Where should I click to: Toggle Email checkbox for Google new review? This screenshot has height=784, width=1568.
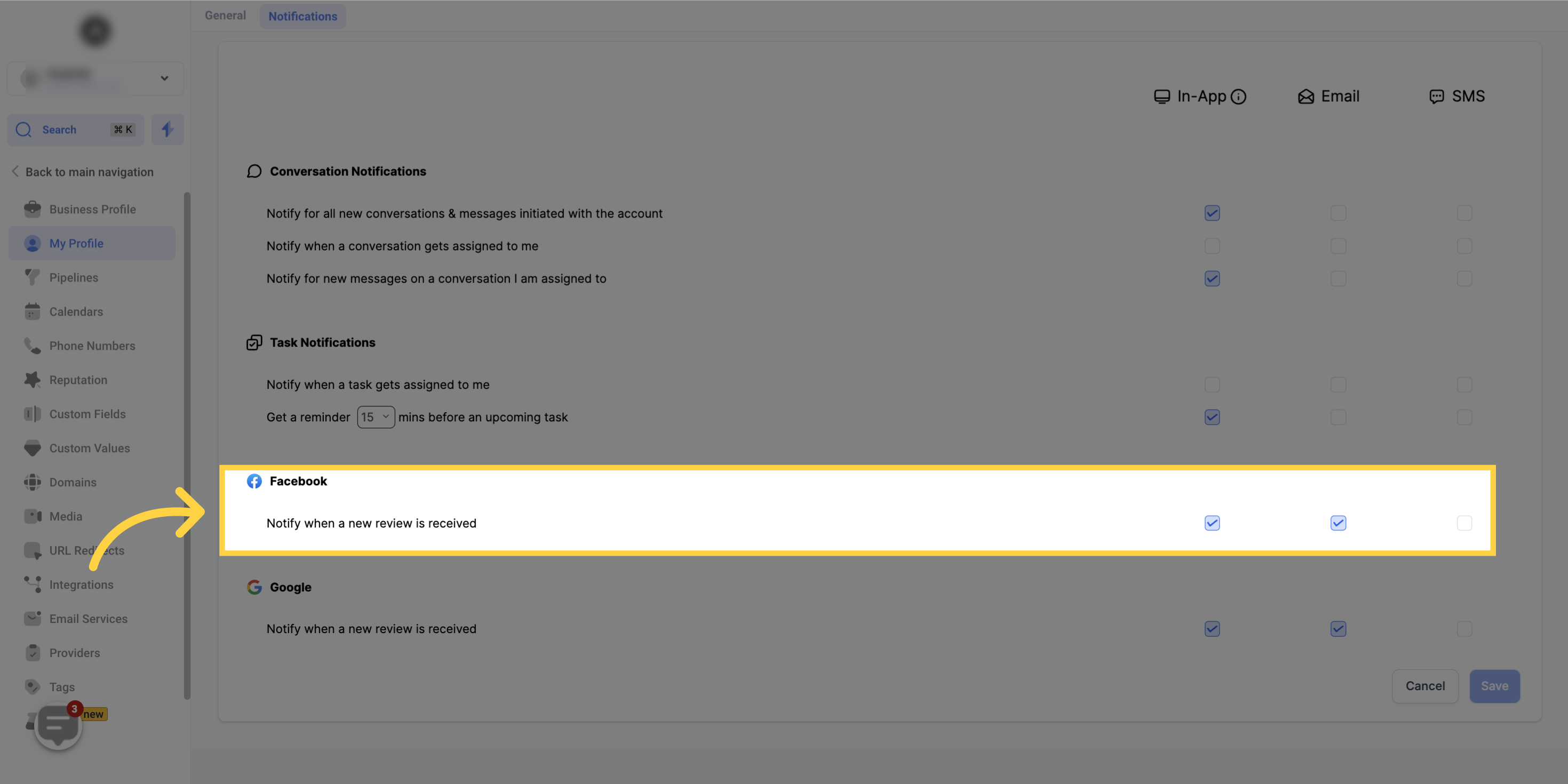[x=1338, y=628]
